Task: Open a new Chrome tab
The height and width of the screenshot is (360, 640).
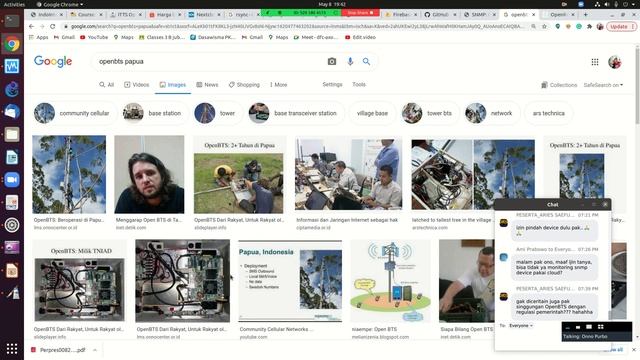Action: pos(585,14)
